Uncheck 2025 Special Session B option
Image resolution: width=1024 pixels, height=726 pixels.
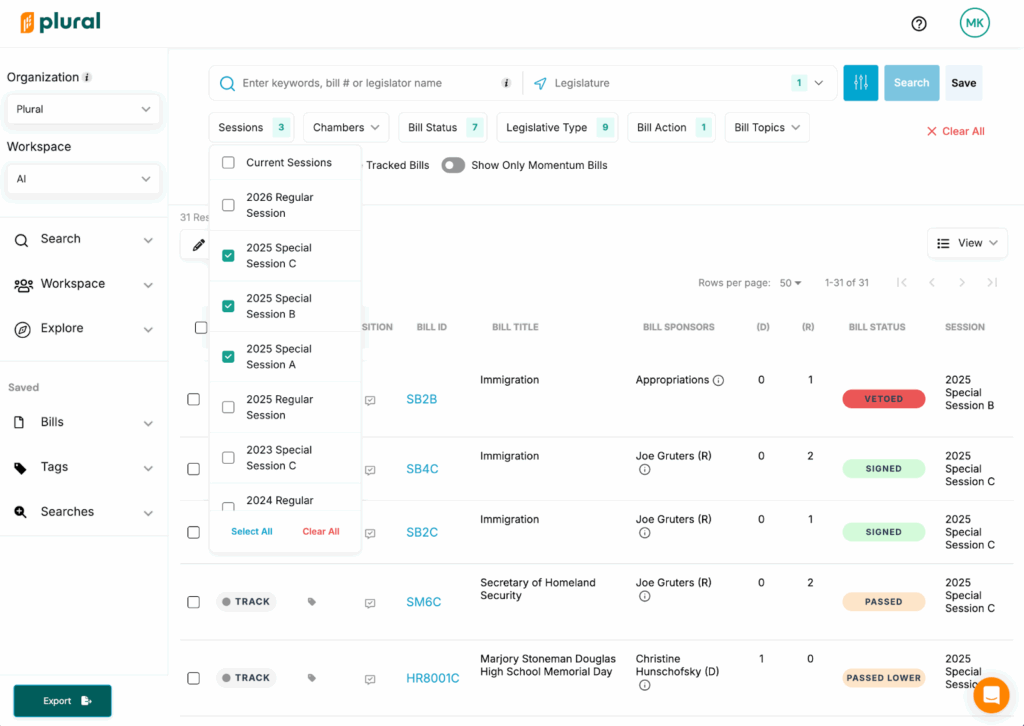228,306
